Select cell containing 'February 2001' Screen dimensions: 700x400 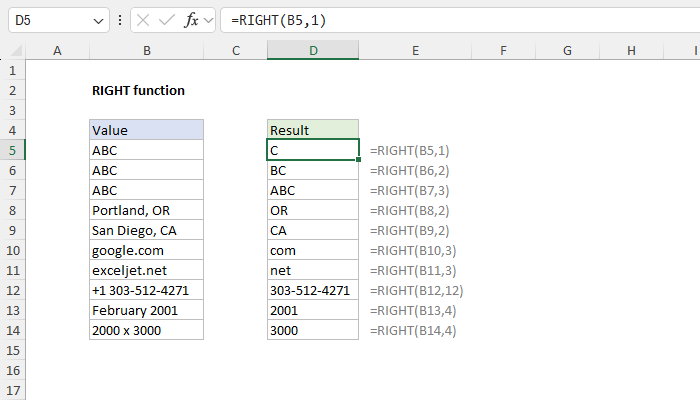[x=146, y=310]
